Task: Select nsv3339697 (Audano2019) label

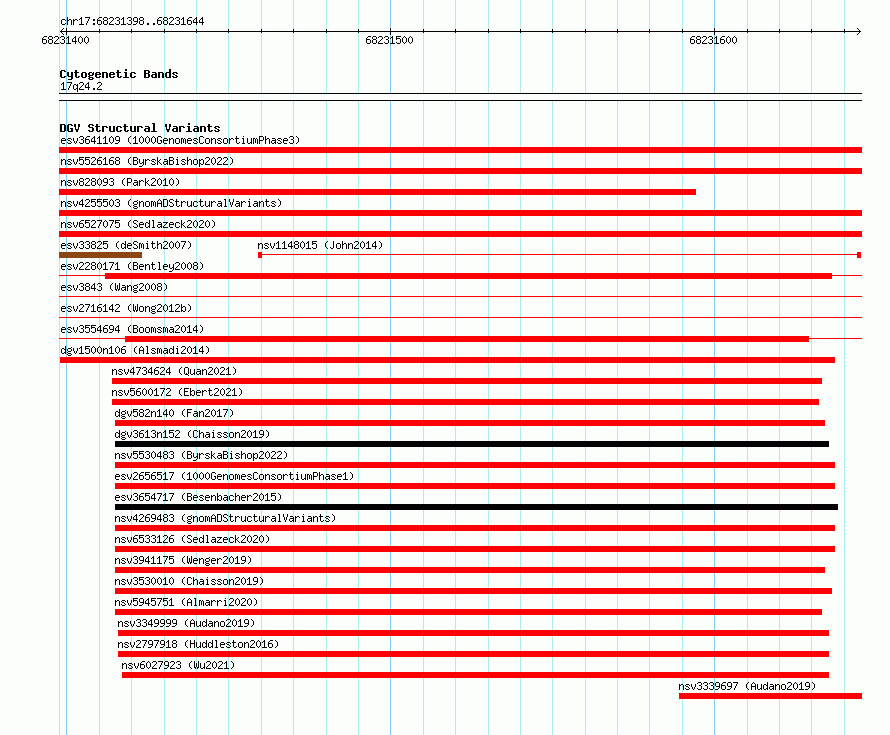Action: pos(747,686)
